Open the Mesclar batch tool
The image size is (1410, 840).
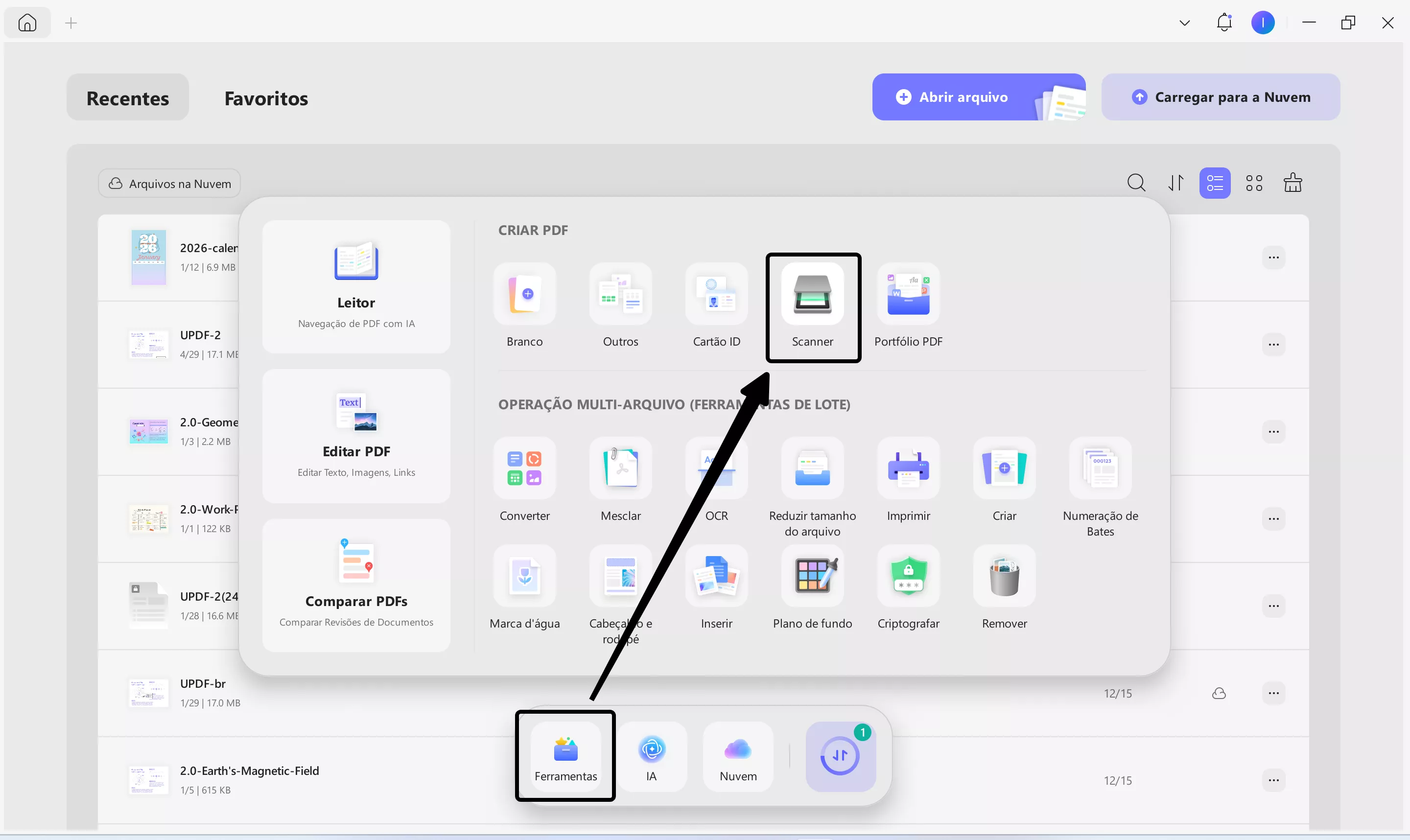coord(620,468)
